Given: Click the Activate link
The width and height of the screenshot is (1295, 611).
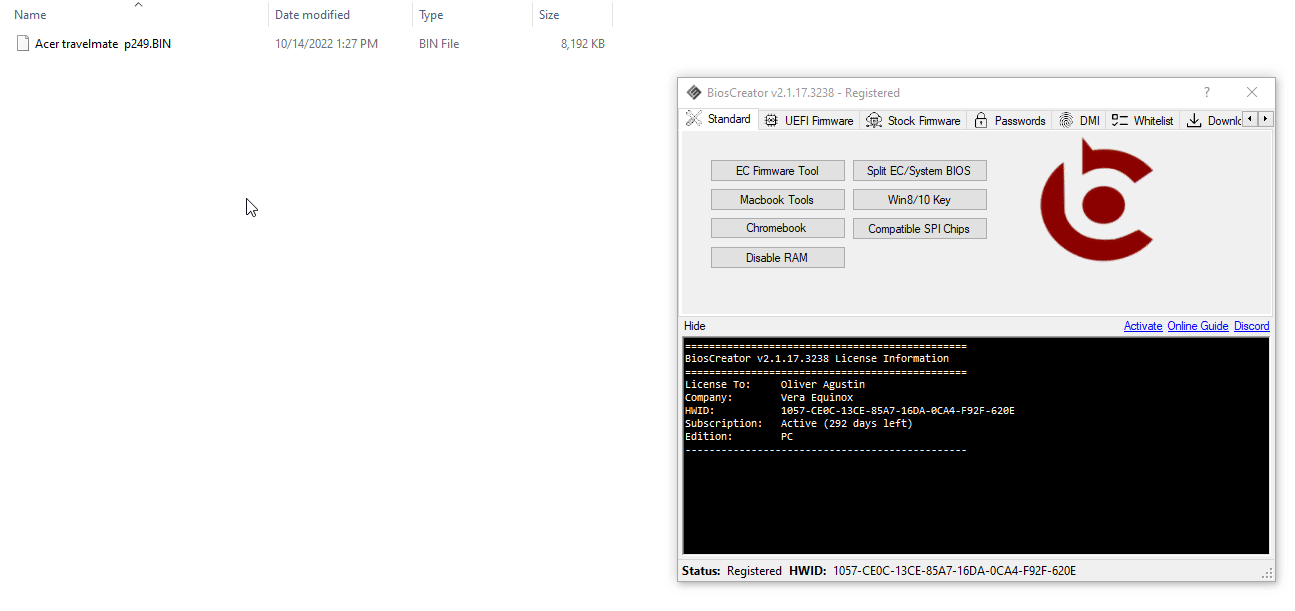Looking at the screenshot, I should tap(1143, 326).
